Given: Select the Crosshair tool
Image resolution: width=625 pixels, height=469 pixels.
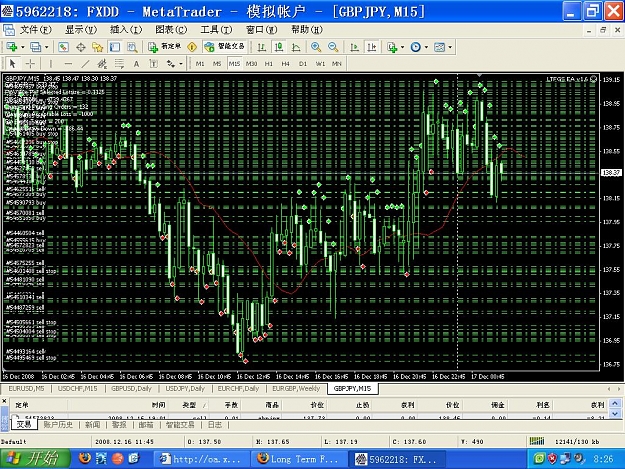Looking at the screenshot, I should coord(30,63).
